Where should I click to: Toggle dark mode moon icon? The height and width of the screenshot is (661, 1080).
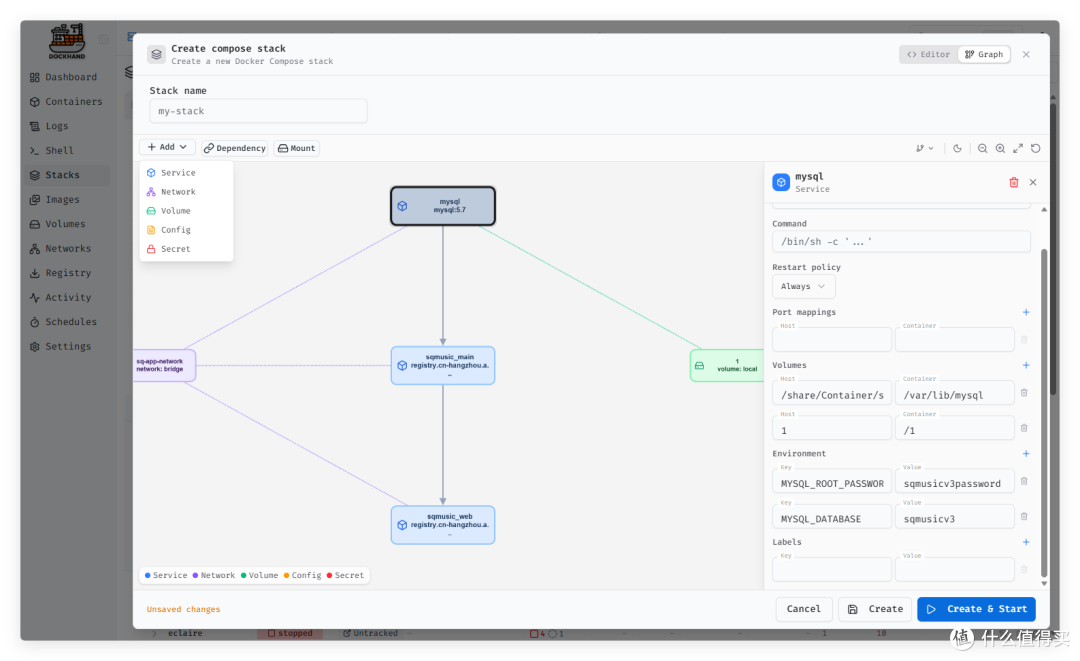pyautogui.click(x=957, y=148)
